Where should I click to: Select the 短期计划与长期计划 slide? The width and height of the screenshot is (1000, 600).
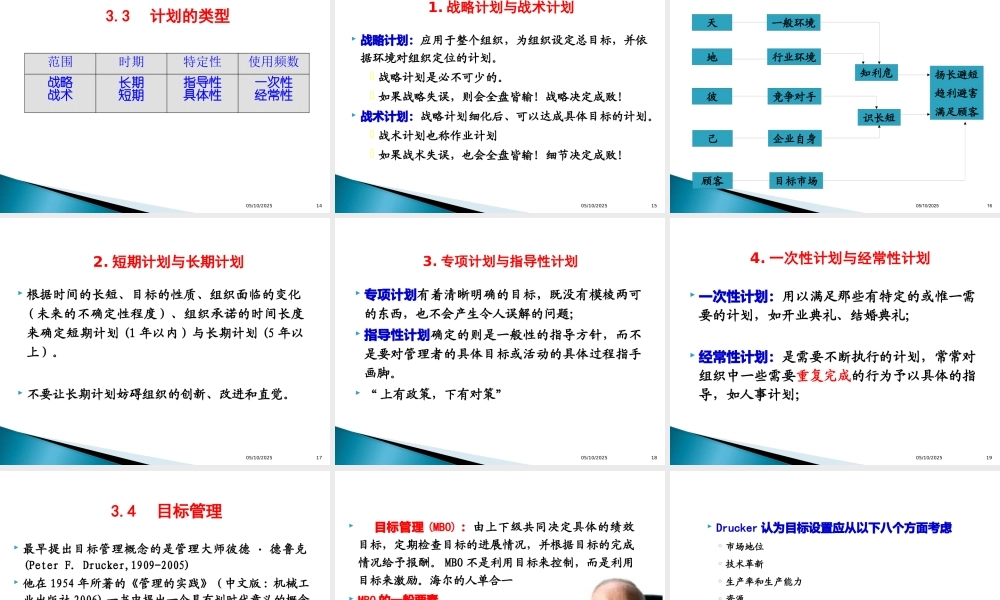pos(165,342)
